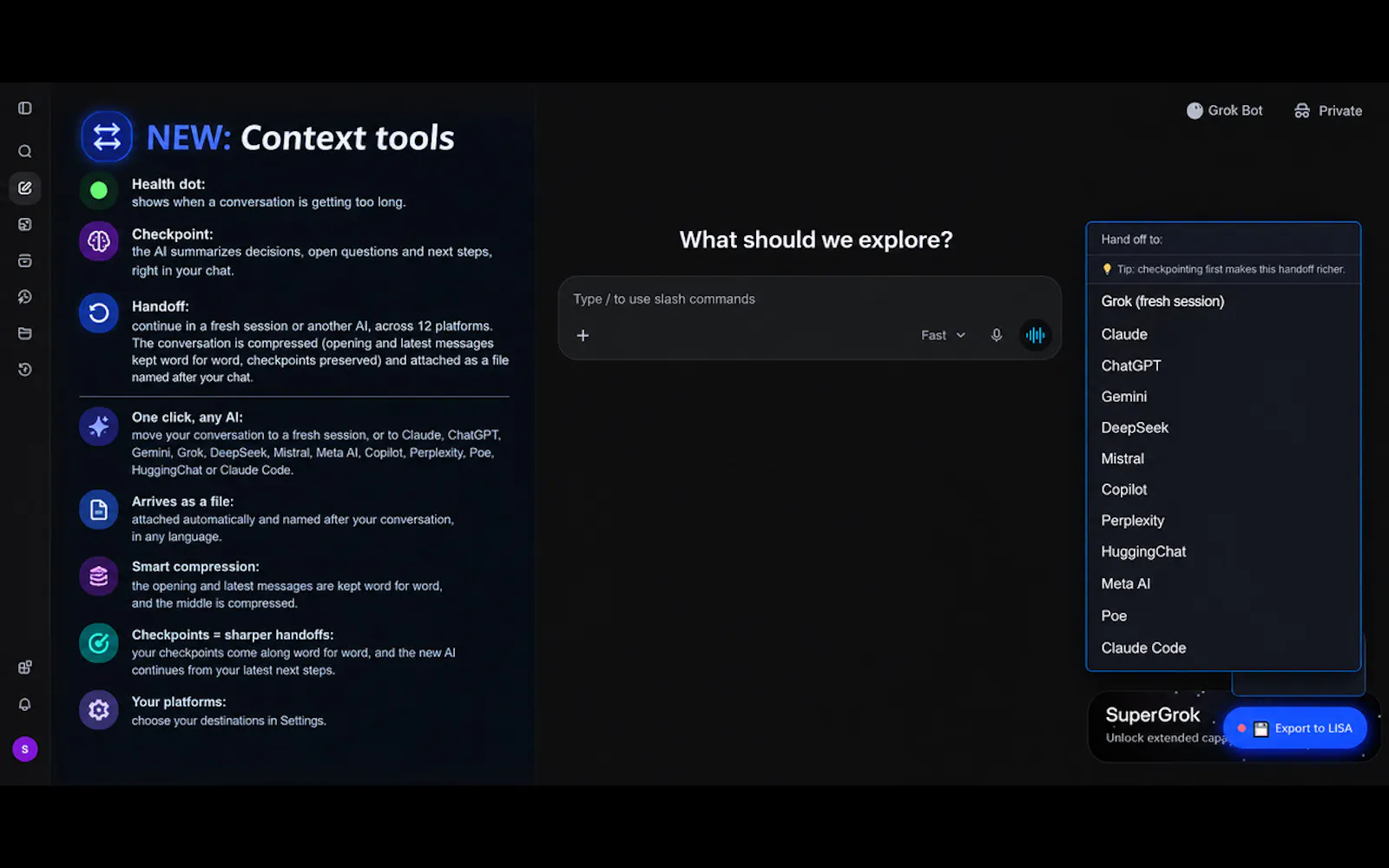
Task: Click the plus attach icon in prompt box
Action: click(x=583, y=335)
